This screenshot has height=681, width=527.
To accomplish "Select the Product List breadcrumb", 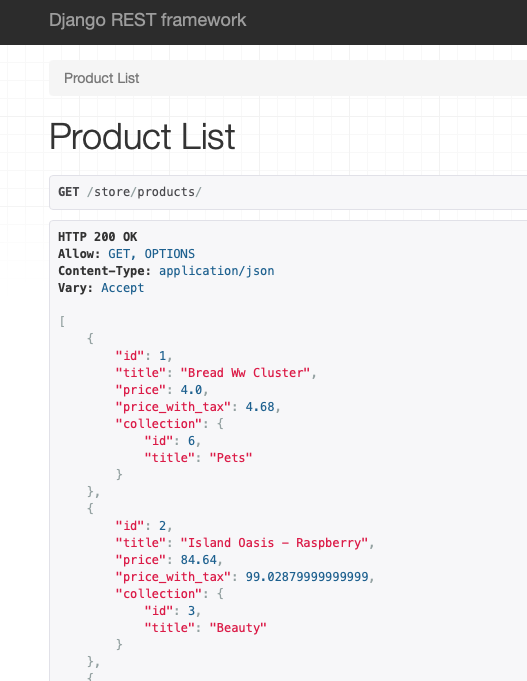I will (101, 78).
